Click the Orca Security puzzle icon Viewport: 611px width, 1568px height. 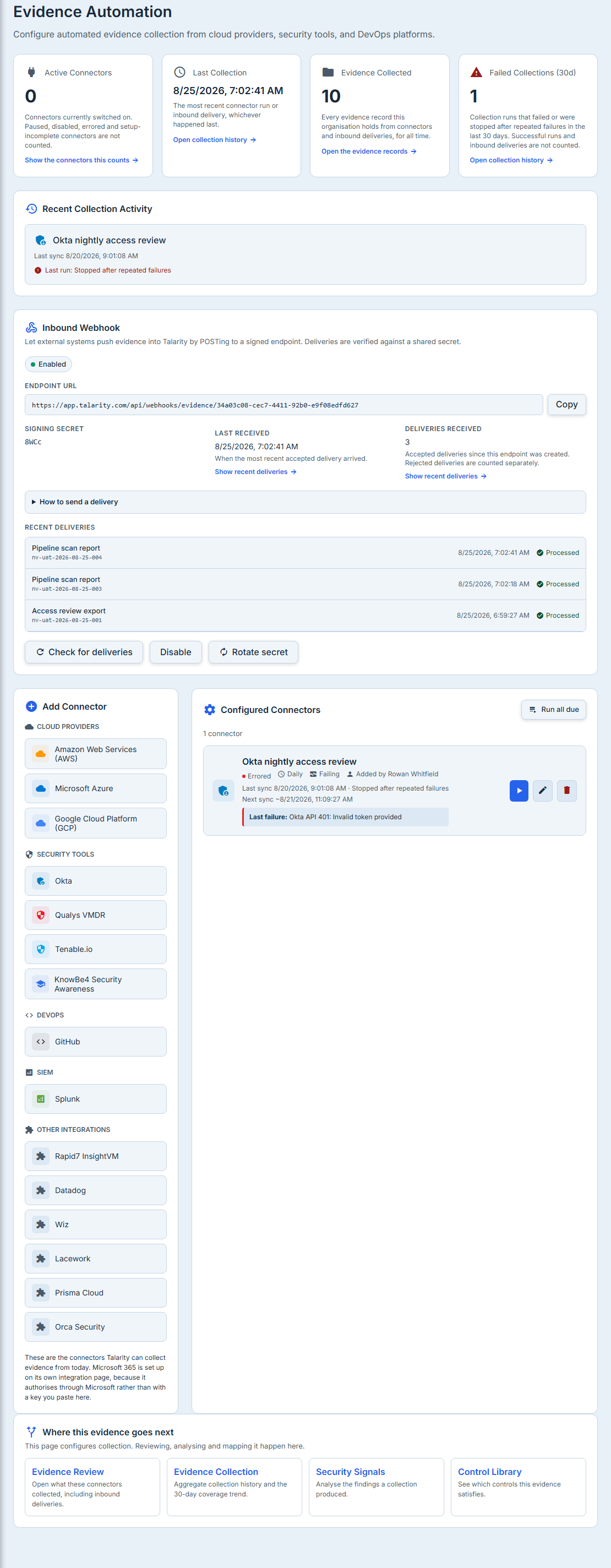(x=41, y=1326)
